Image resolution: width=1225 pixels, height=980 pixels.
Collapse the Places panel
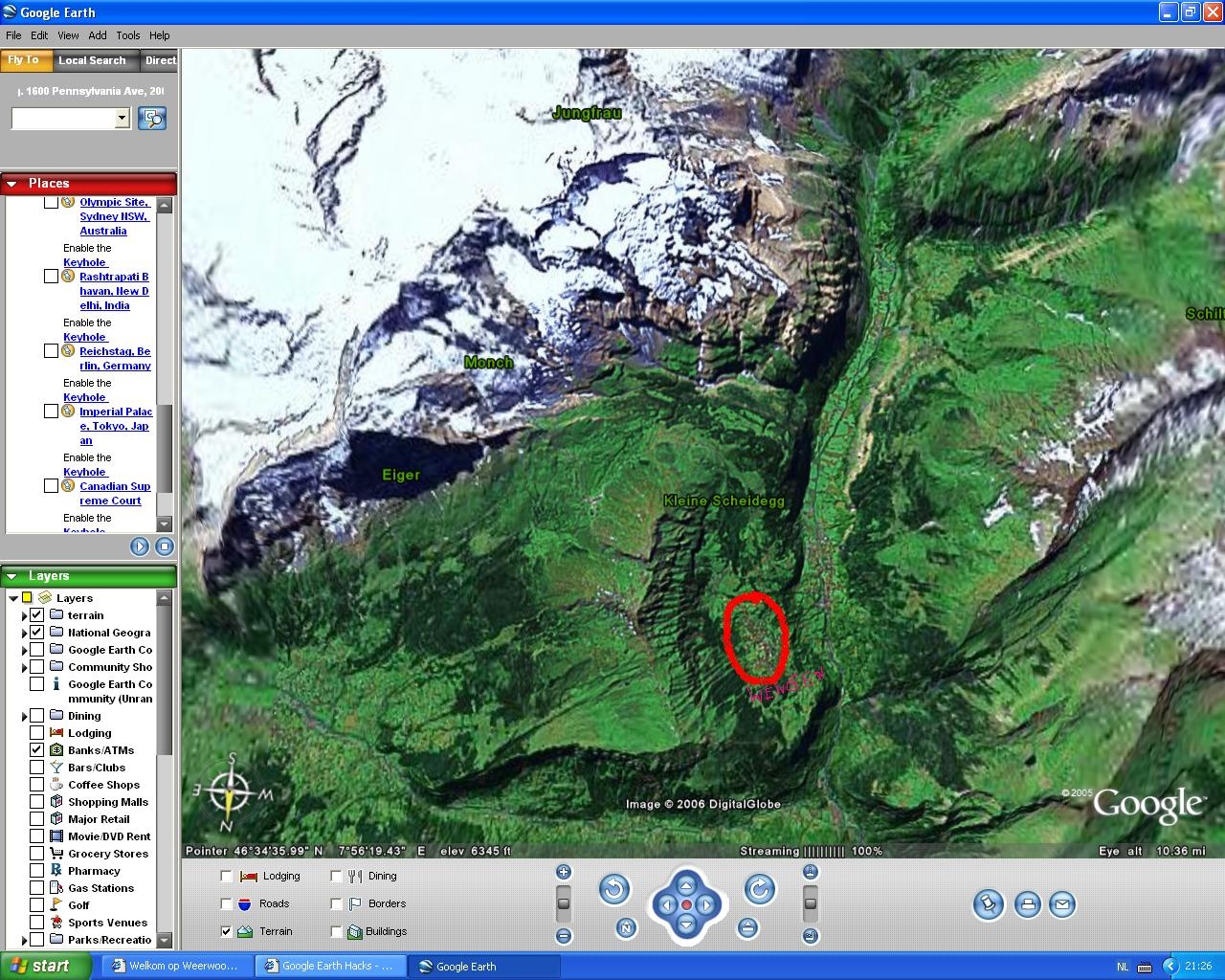[12, 184]
